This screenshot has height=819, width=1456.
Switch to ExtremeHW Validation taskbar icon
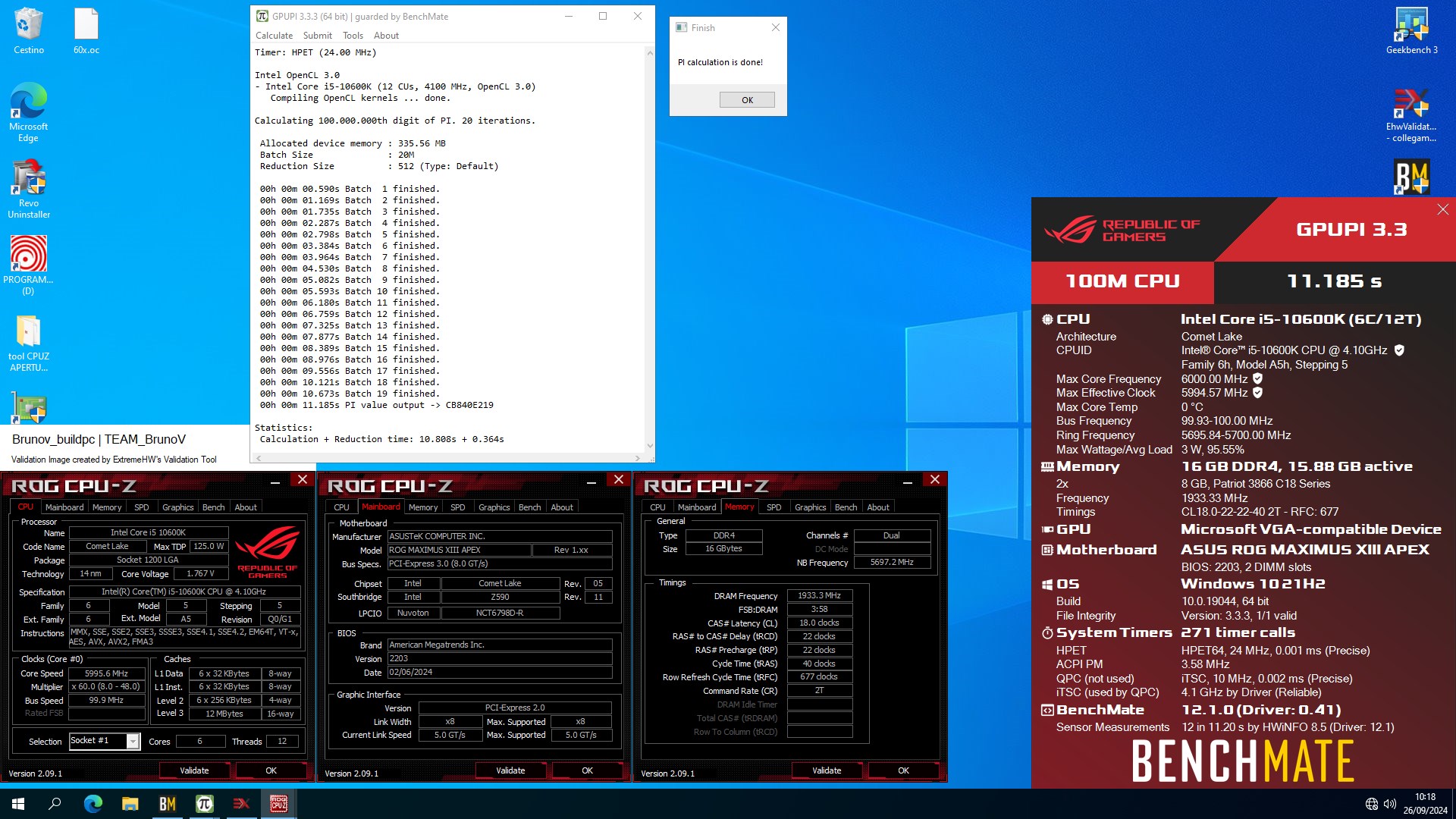[x=241, y=804]
